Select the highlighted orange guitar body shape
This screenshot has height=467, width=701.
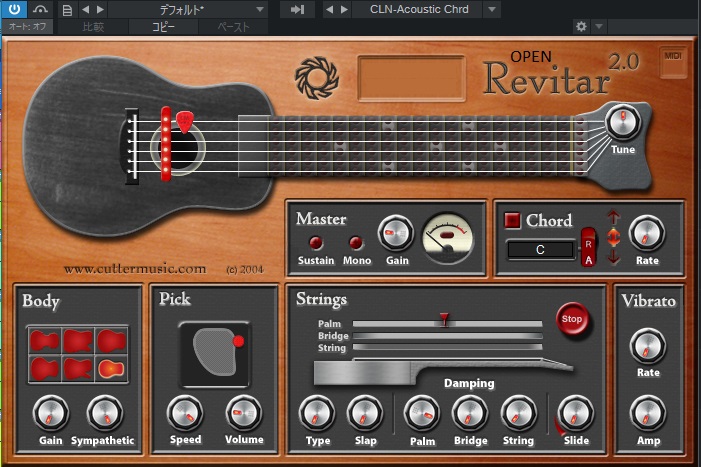click(x=111, y=368)
